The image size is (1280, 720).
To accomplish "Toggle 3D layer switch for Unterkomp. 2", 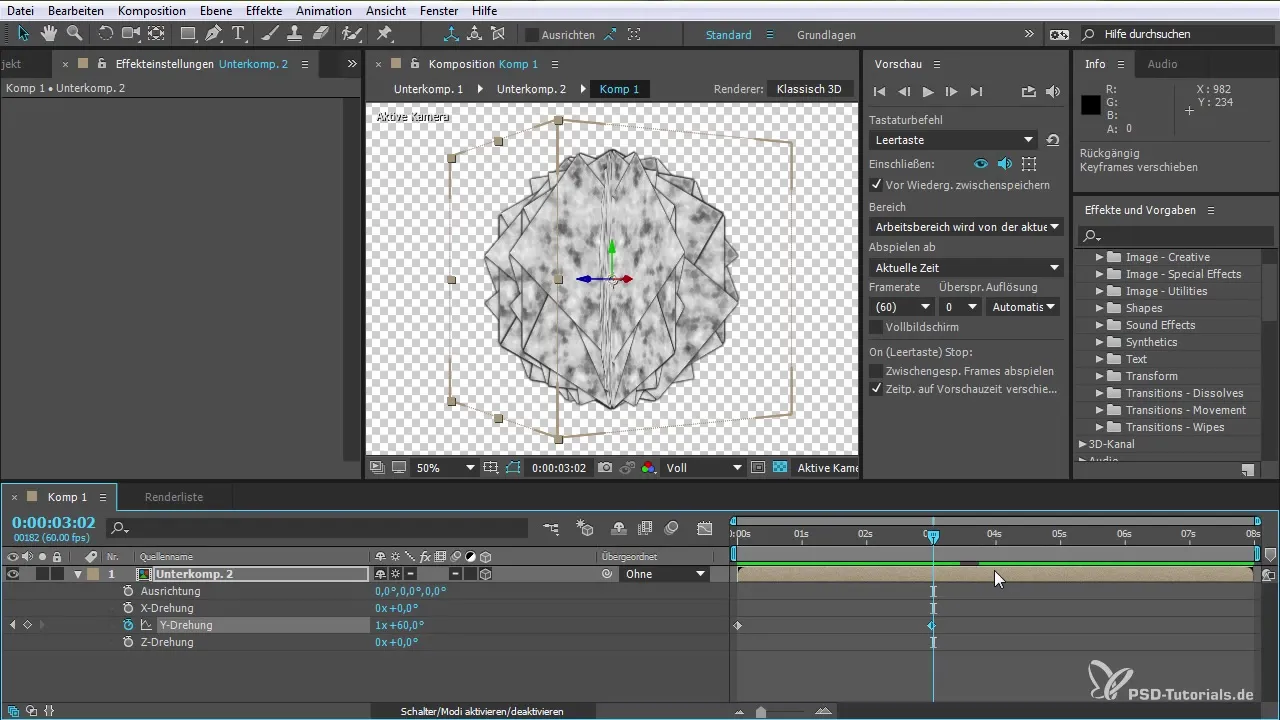I will tap(485, 575).
